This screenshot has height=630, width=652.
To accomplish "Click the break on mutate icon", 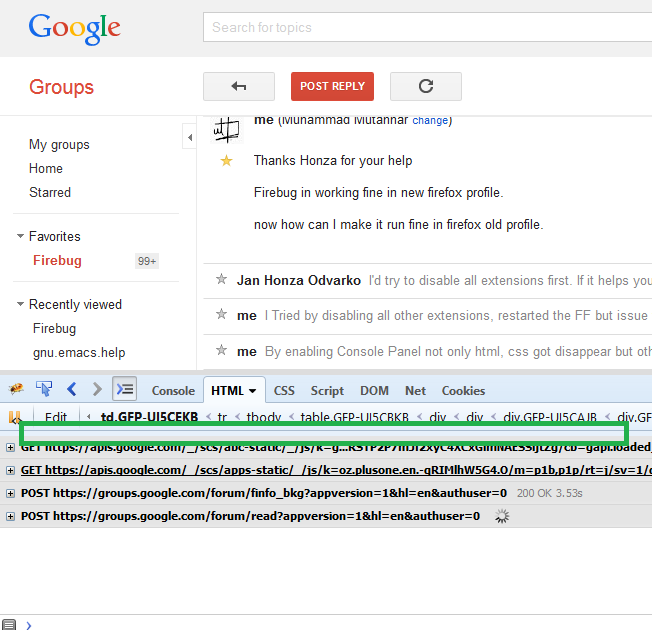I will [x=15, y=417].
